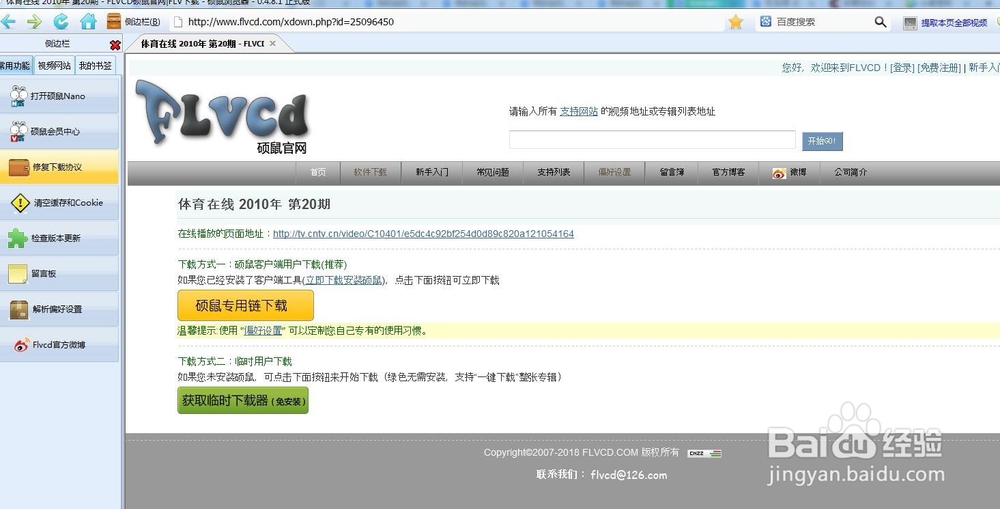The width and height of the screenshot is (1000, 509).
Task: Open the 常见问题 nav item
Action: point(492,172)
